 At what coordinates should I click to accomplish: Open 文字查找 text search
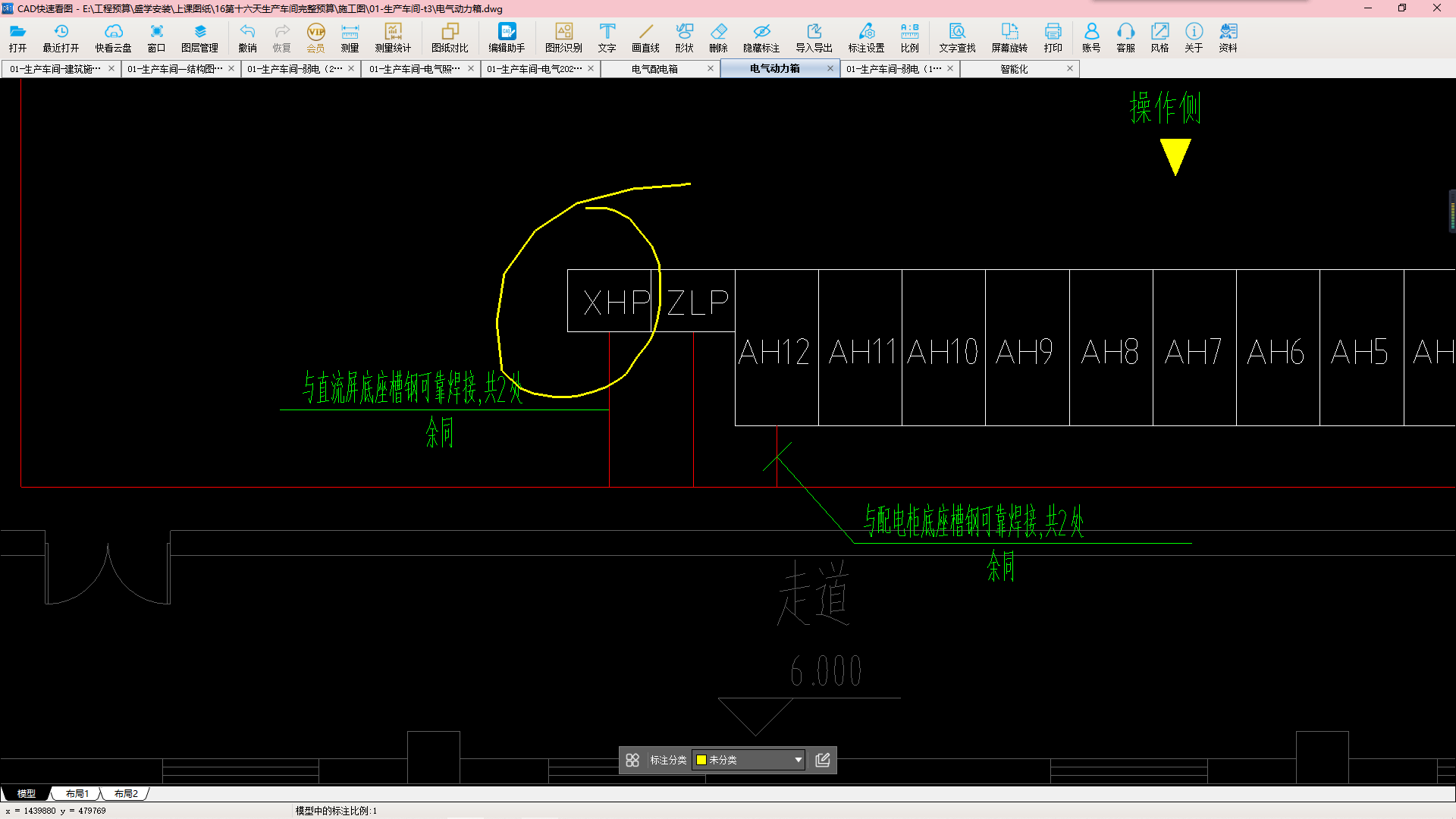coord(957,37)
